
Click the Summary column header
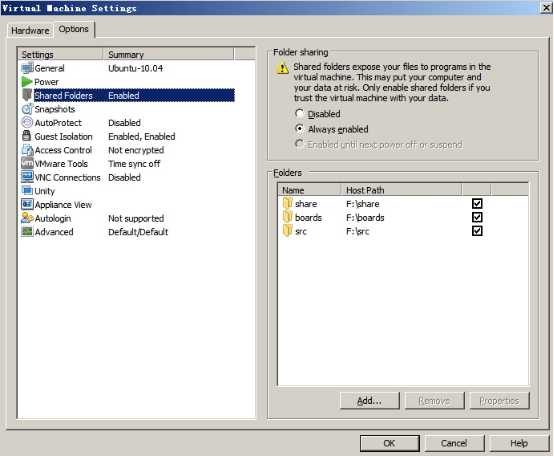click(x=168, y=54)
